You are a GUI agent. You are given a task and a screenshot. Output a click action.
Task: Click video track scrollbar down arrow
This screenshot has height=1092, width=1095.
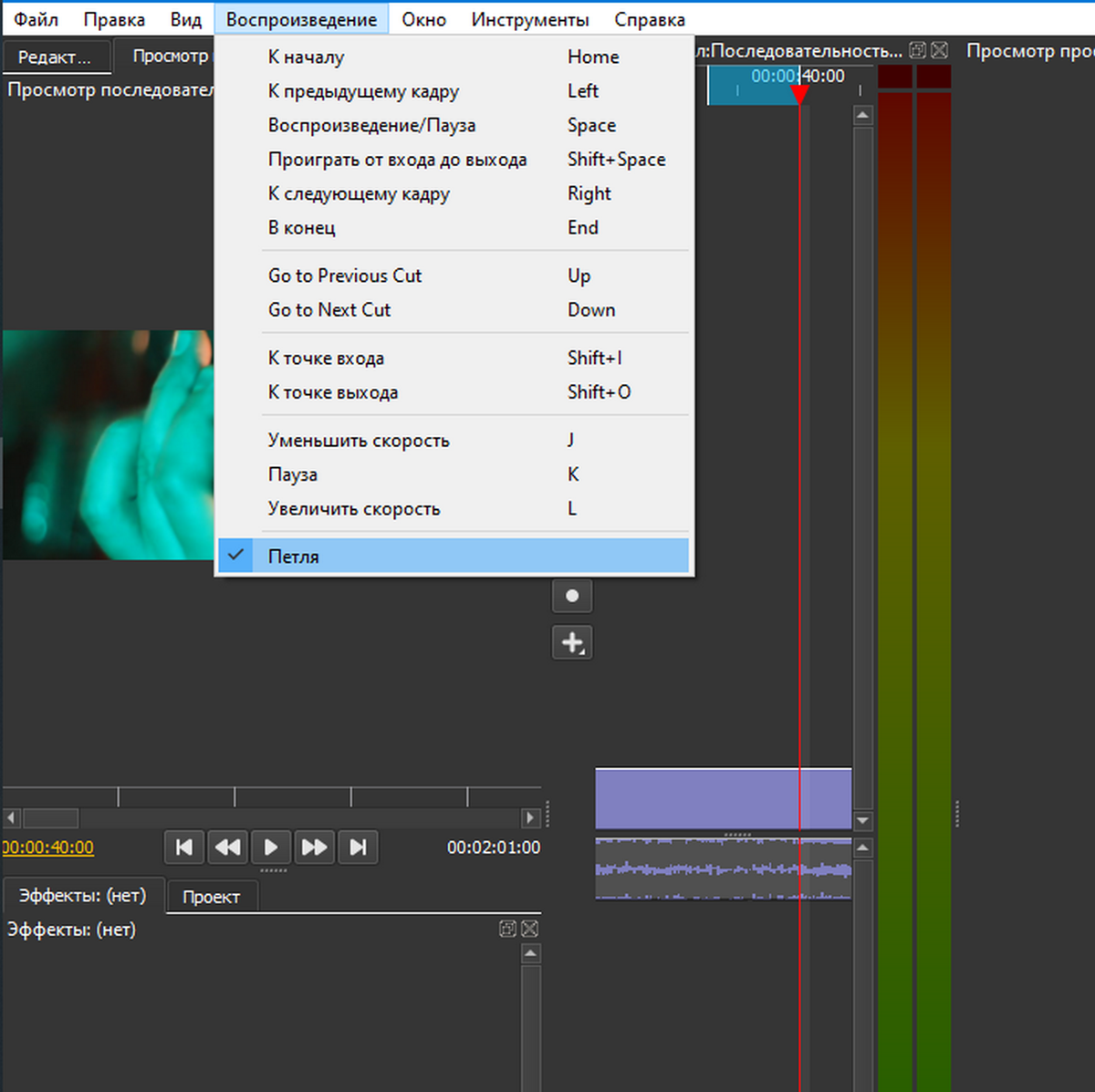pyautogui.click(x=863, y=820)
